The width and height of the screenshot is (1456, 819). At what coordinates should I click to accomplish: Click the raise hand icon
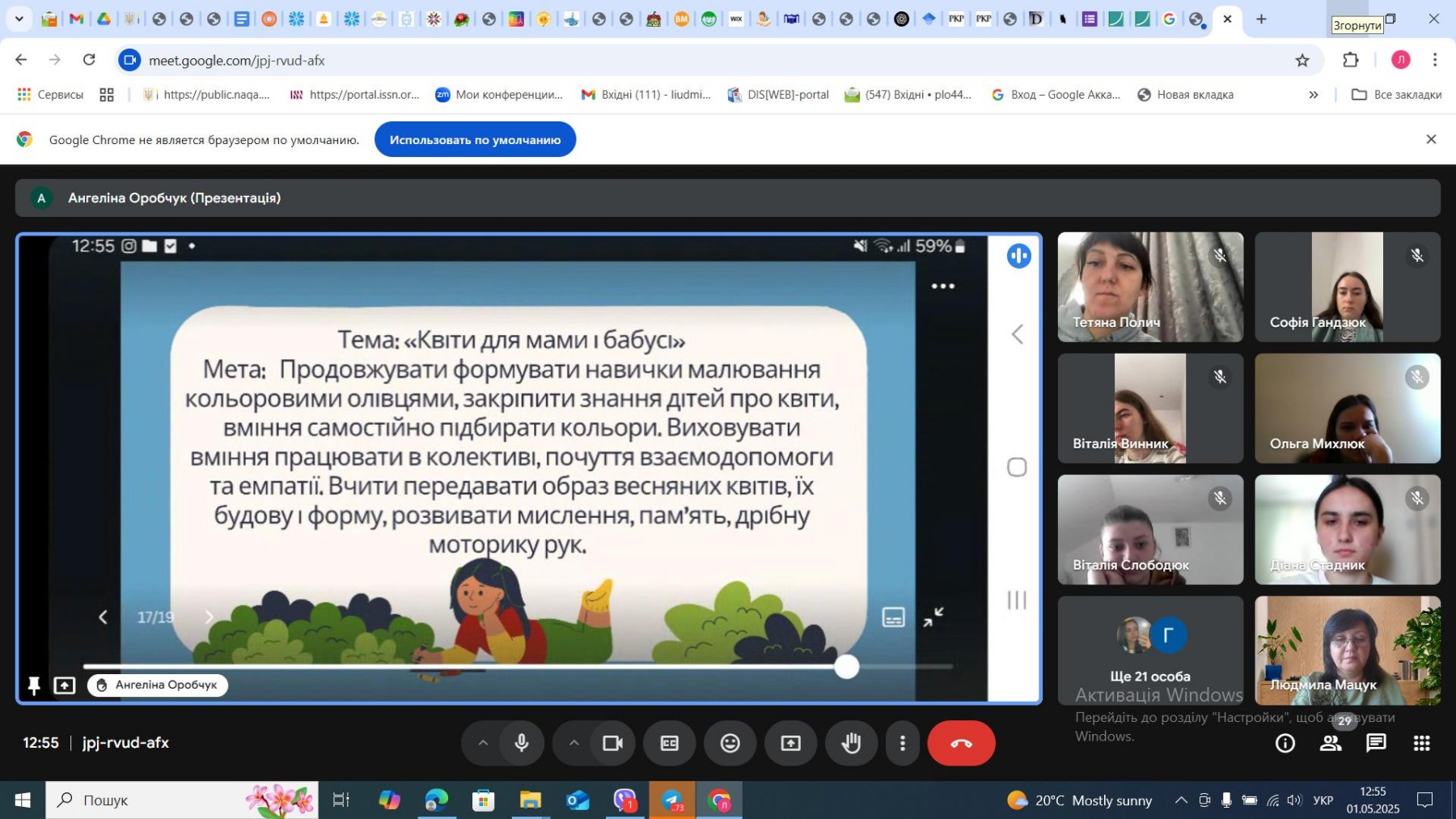point(850,743)
